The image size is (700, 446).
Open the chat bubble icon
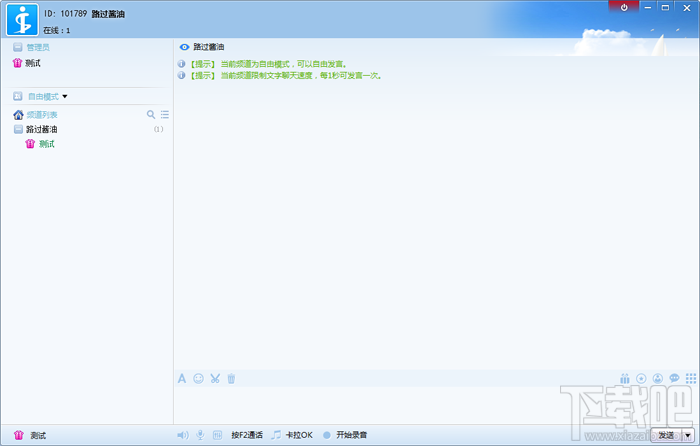pyautogui.click(x=674, y=379)
